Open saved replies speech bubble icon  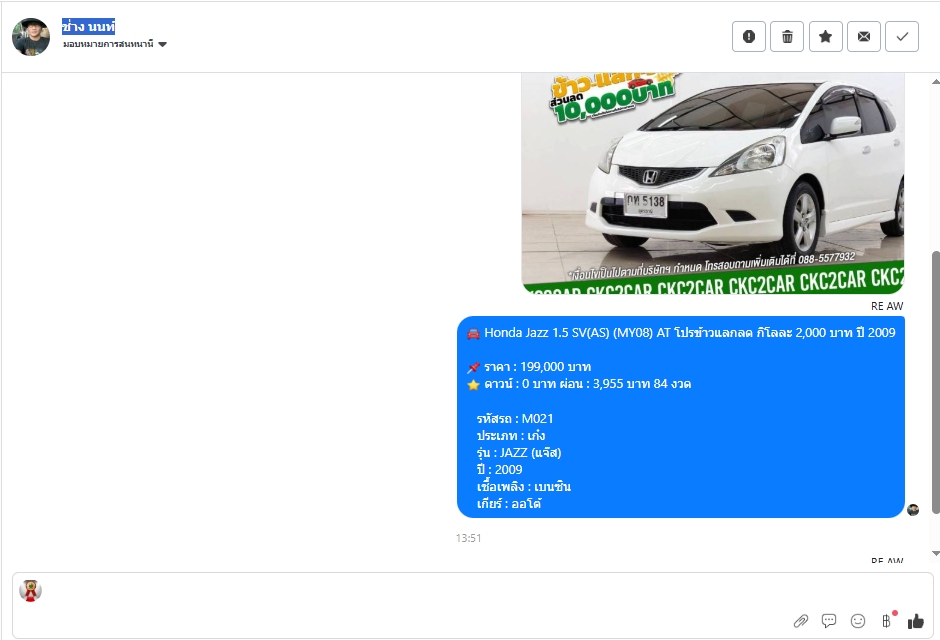pos(829,621)
